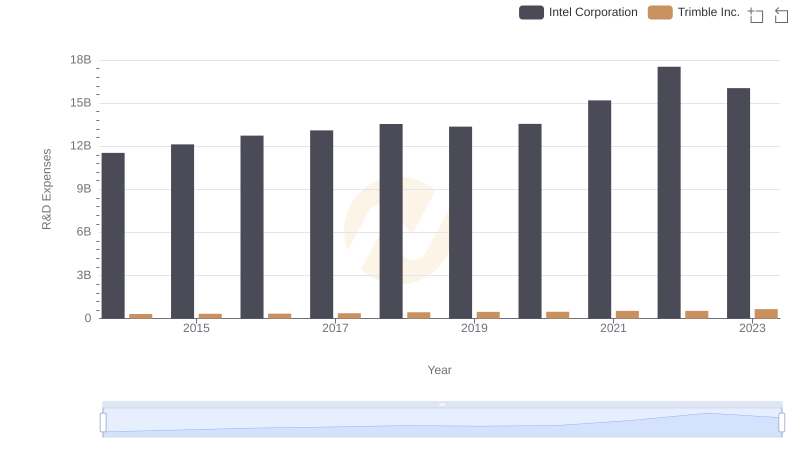800x461 pixels.
Task: Click Trimble's 2023 orange bar
Action: coord(766,314)
